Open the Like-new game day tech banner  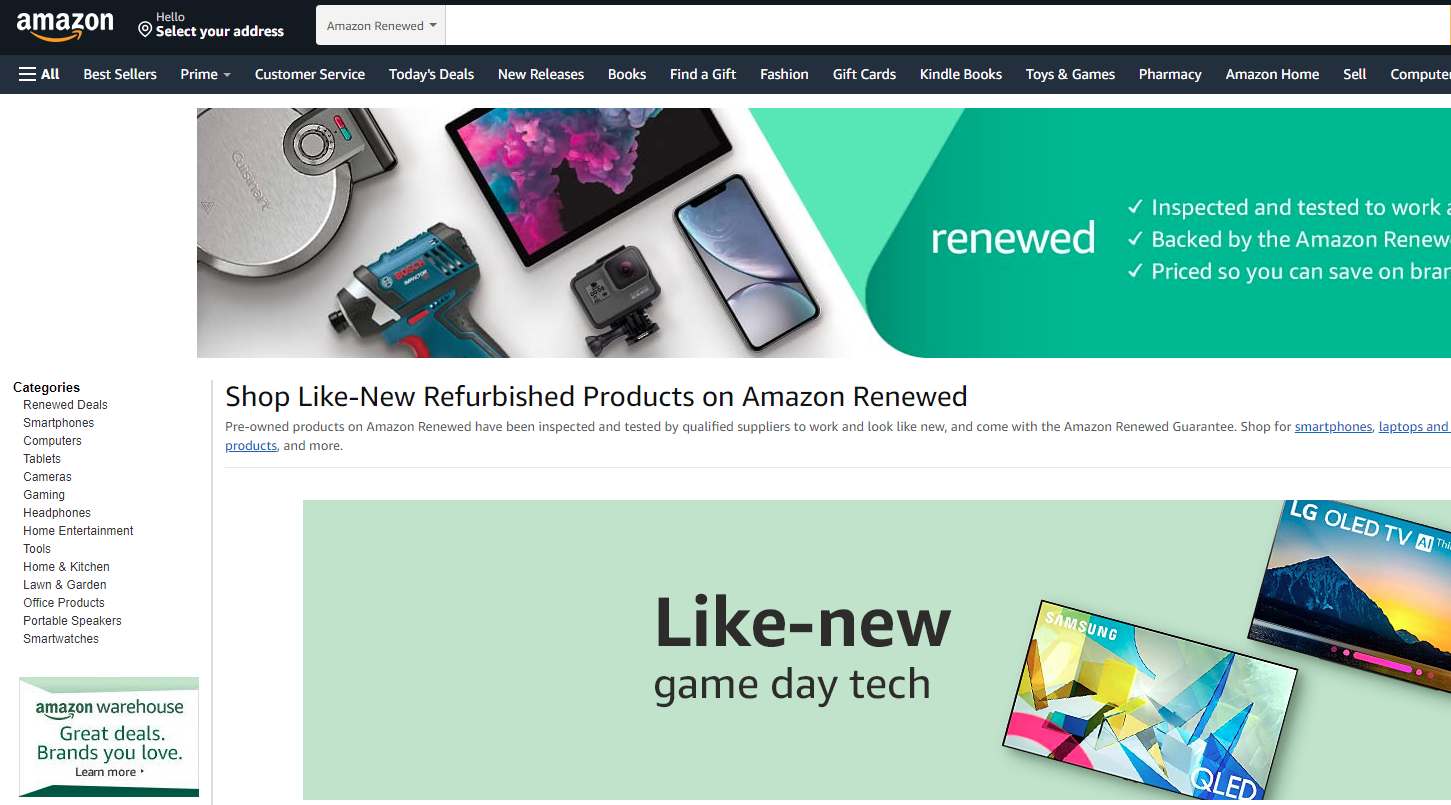[877, 650]
